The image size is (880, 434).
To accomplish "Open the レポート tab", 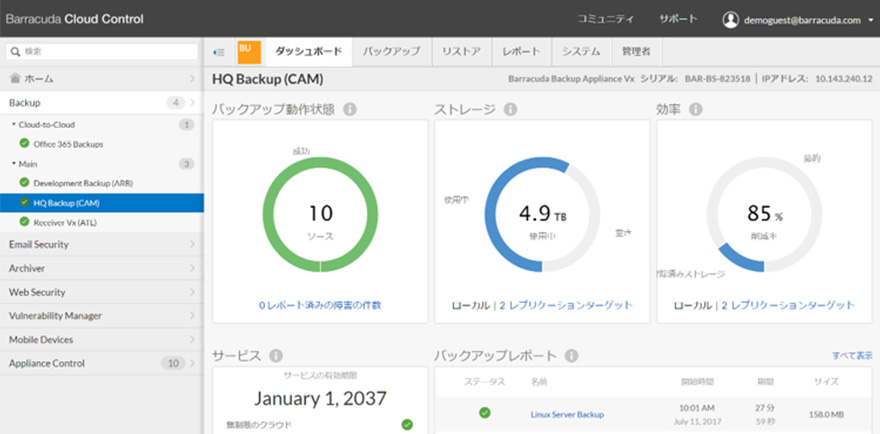I will [x=522, y=52].
